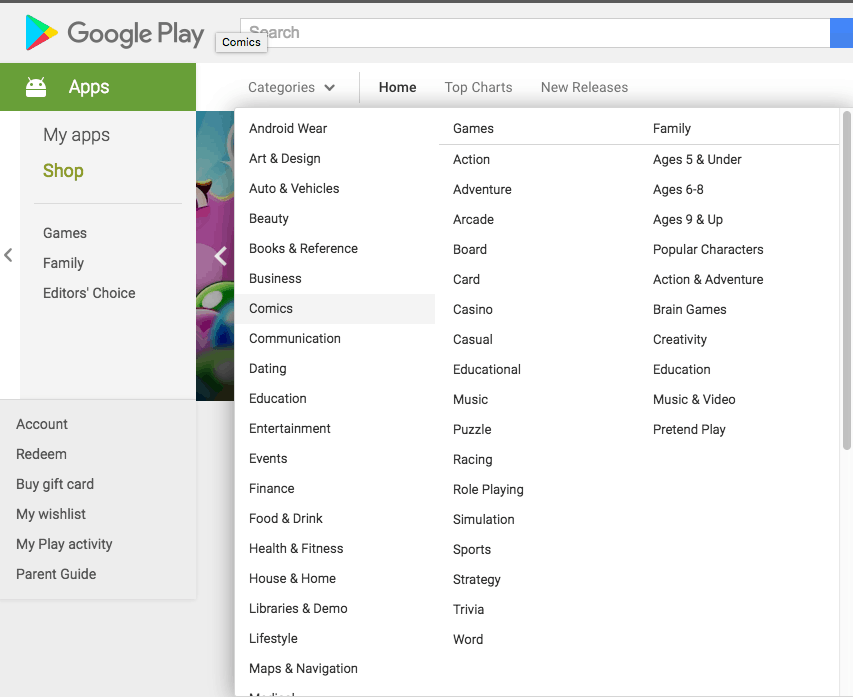
Task: Select the Food & Drink category
Action: [x=286, y=518]
